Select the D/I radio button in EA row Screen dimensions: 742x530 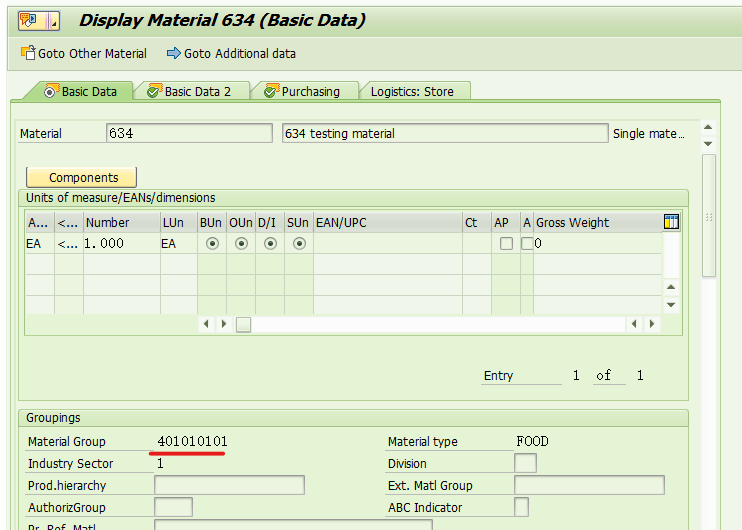[x=270, y=244]
